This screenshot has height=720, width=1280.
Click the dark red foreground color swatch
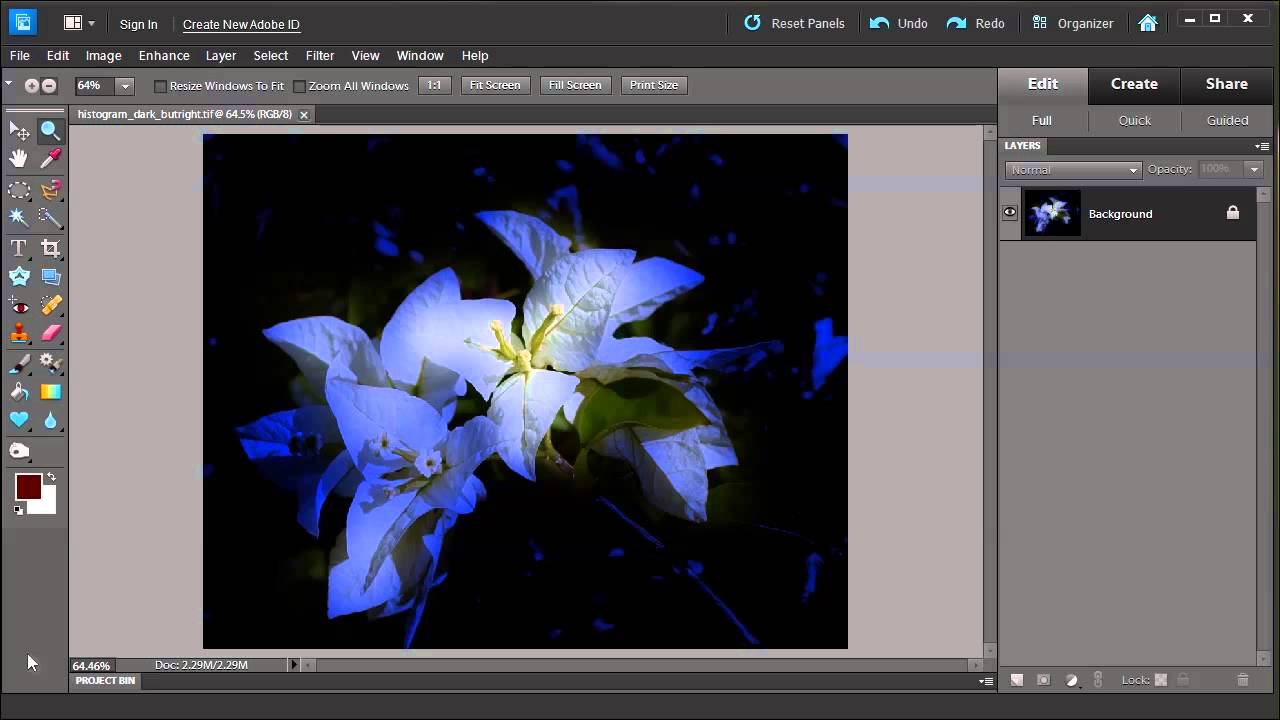(x=27, y=487)
